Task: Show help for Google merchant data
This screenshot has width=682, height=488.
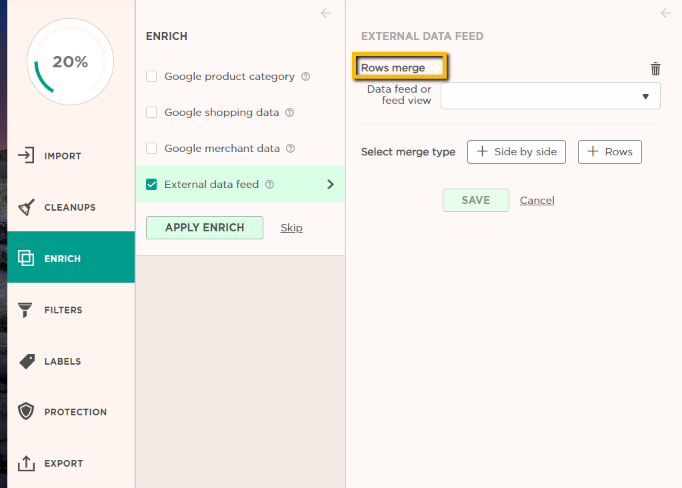Action: point(291,149)
